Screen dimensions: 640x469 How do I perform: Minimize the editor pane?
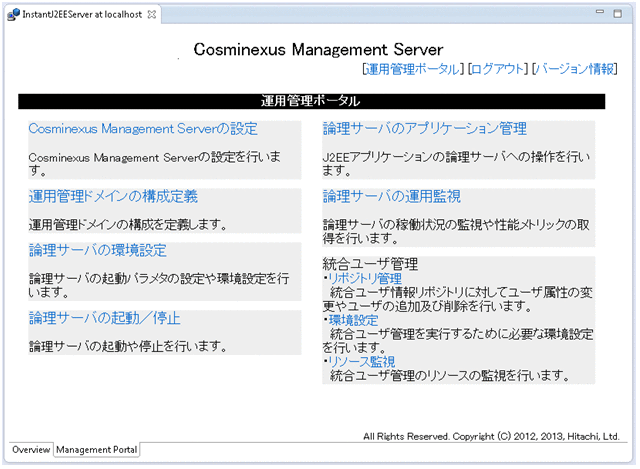coord(600,13)
